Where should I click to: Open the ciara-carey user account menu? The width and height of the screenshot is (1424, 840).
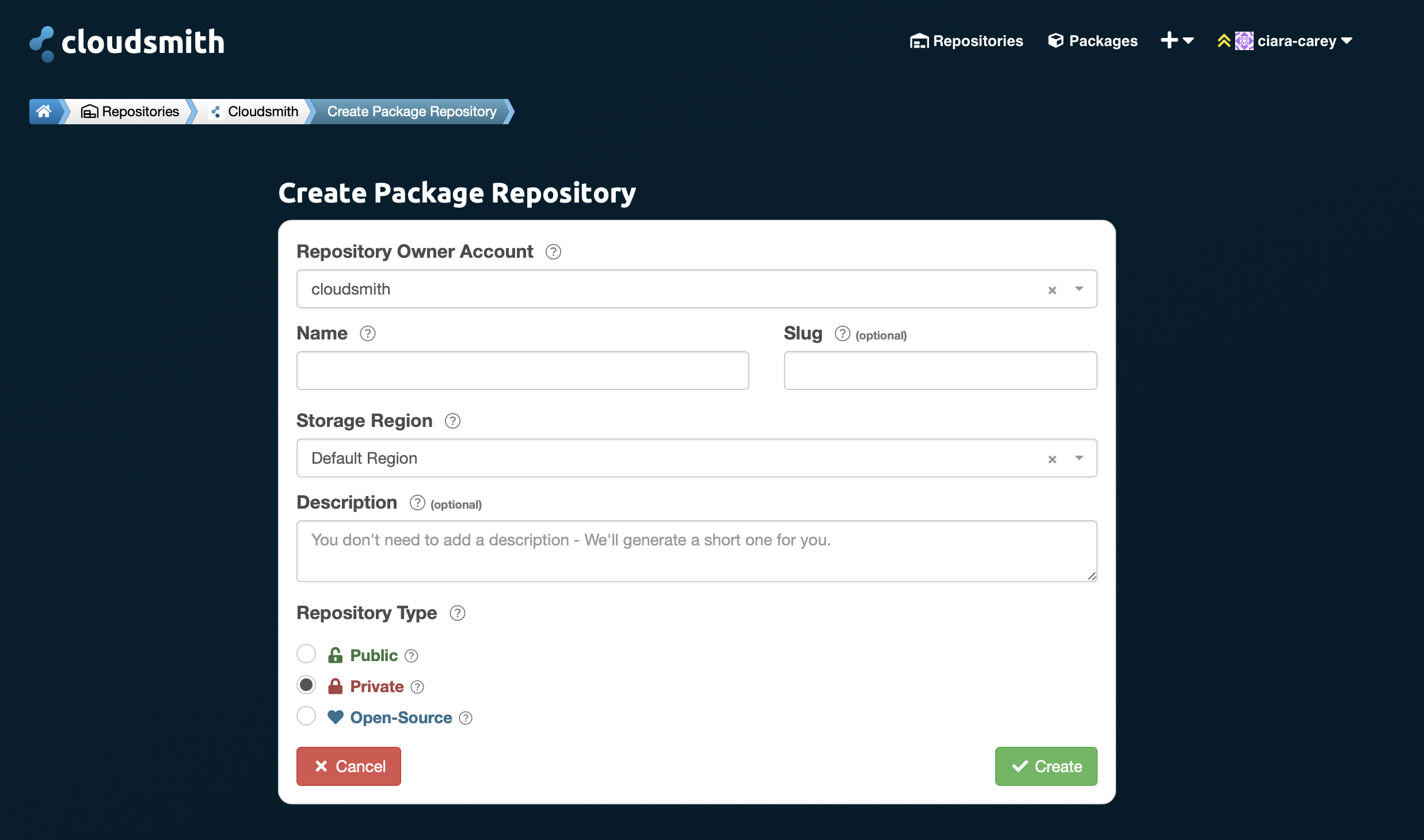(x=1298, y=41)
